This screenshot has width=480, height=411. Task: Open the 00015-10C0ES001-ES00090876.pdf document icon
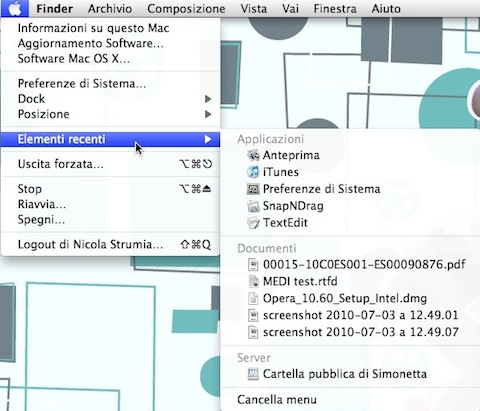click(x=253, y=265)
